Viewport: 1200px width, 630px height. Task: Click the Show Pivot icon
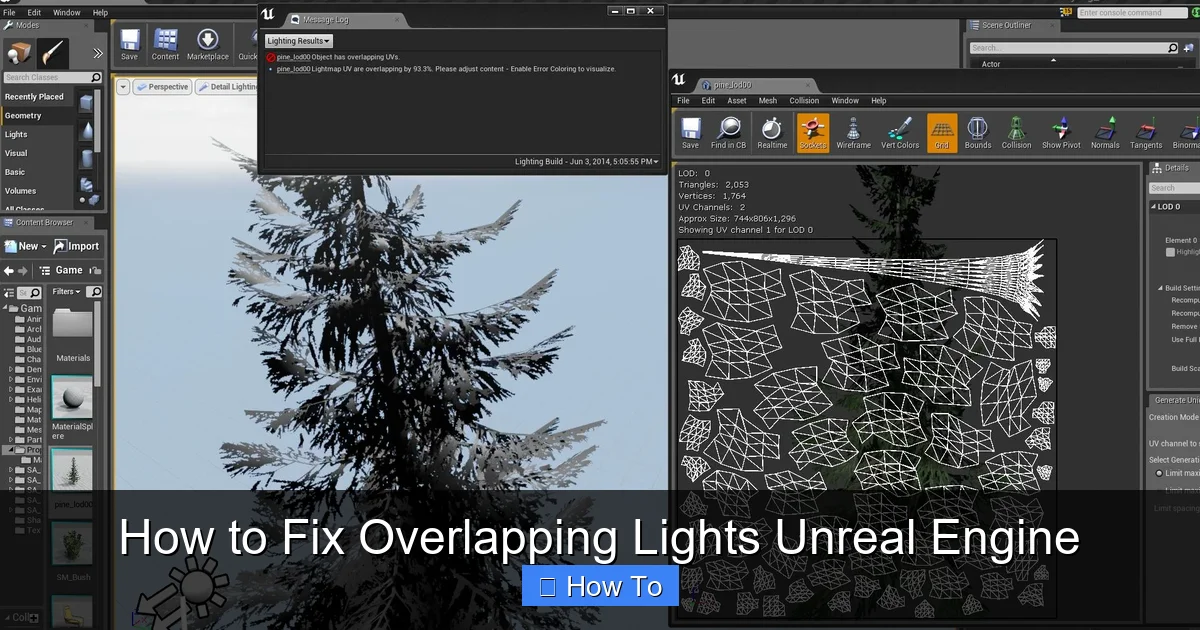coord(1059,131)
